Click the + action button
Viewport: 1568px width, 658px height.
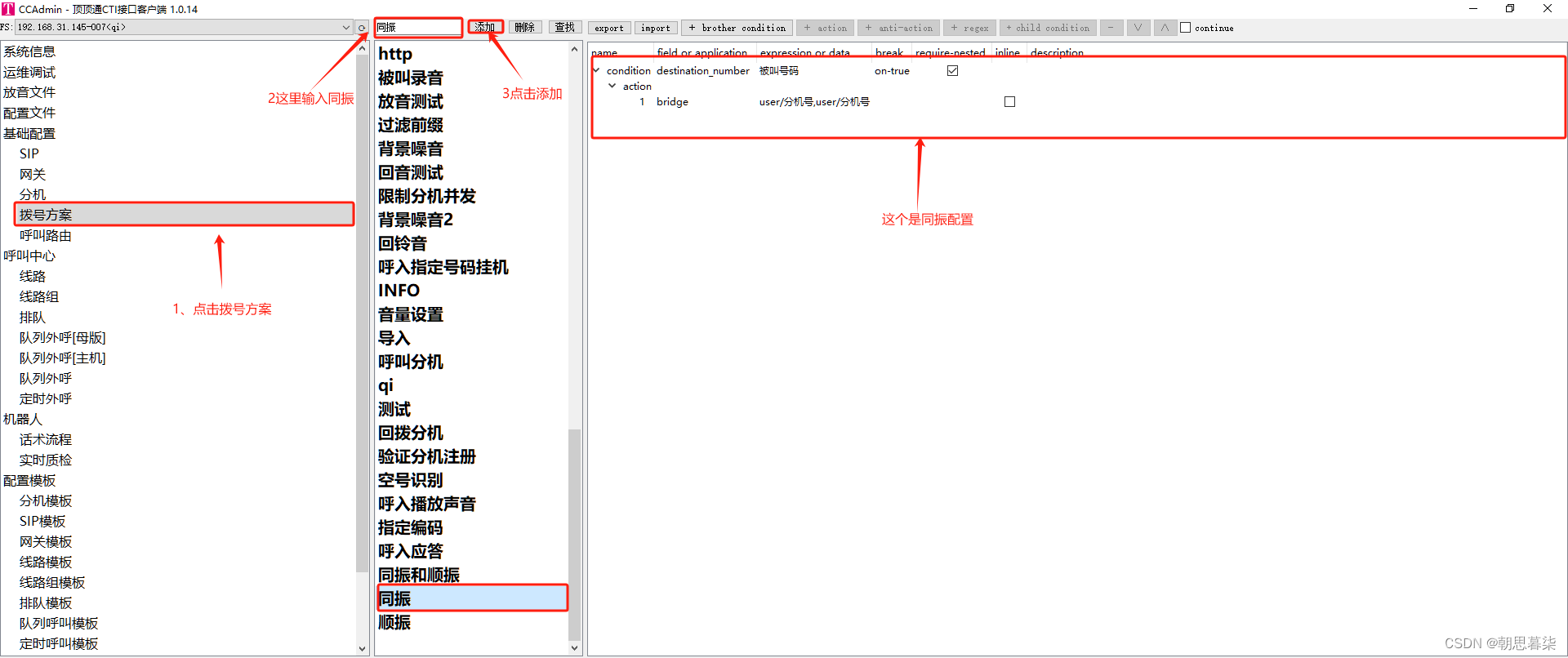pyautogui.click(x=825, y=28)
